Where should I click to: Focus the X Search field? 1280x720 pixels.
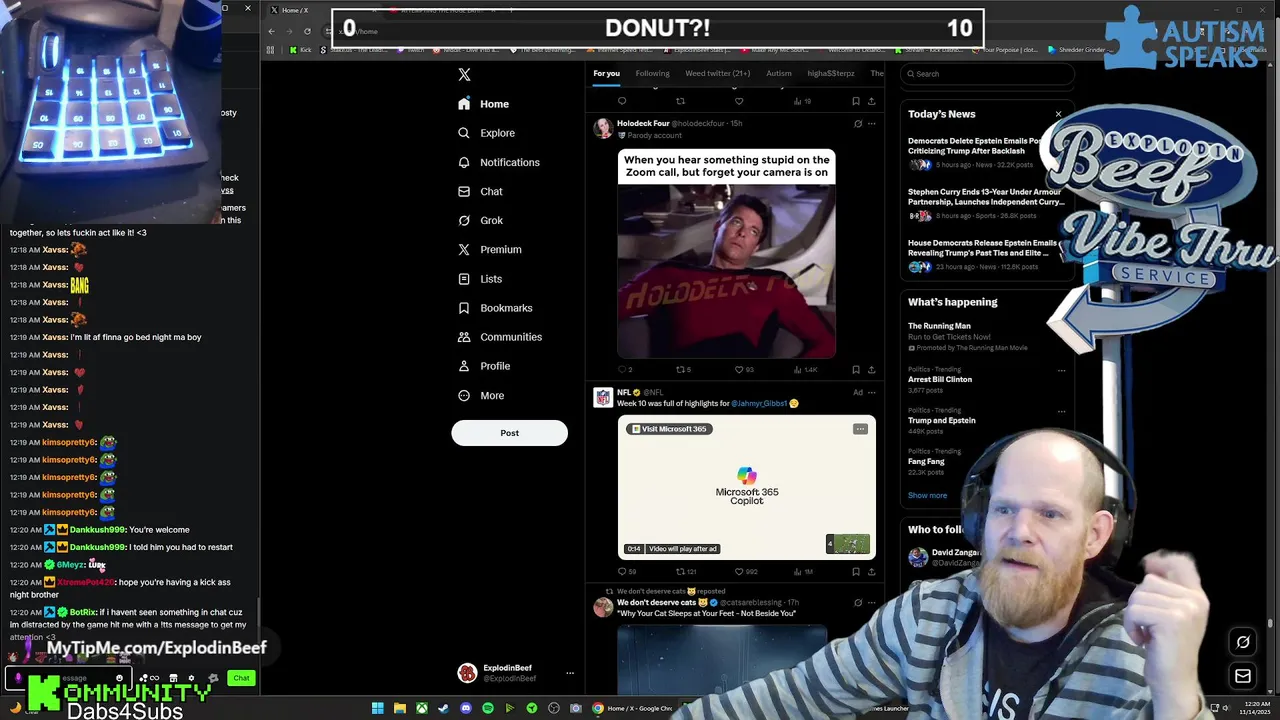point(987,73)
